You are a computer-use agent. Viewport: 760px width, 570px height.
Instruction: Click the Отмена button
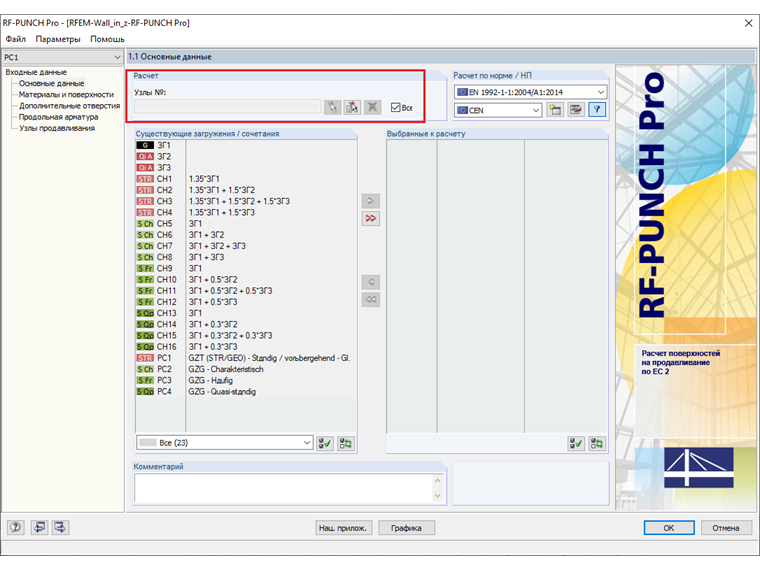[726, 528]
